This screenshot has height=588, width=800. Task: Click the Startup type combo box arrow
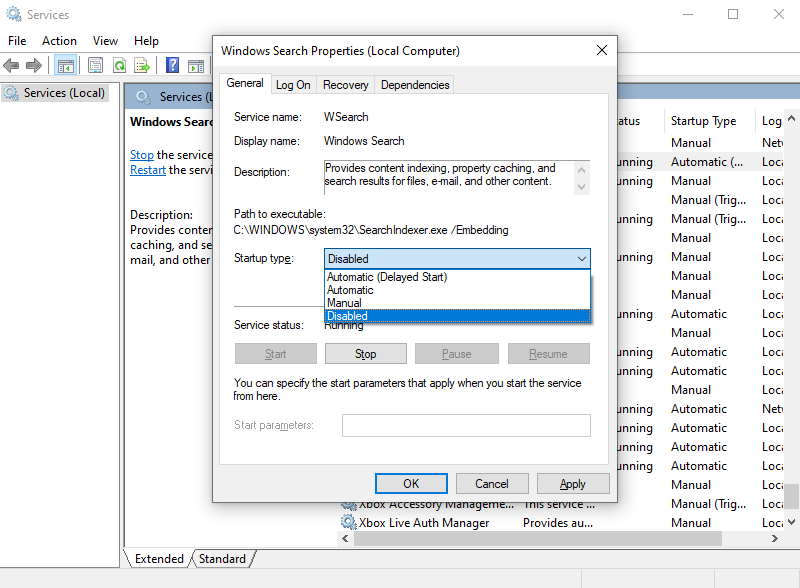581,259
